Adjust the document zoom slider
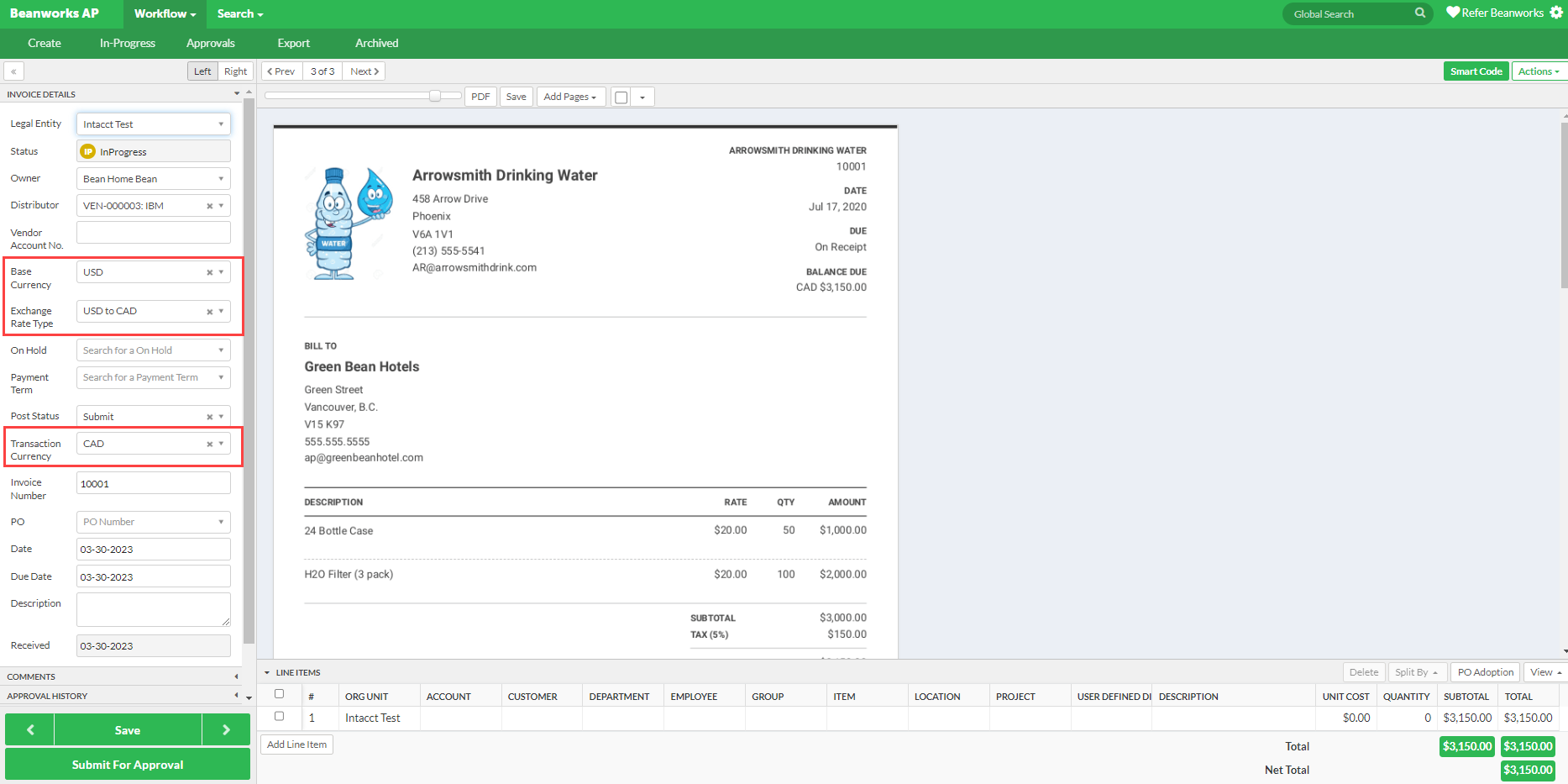1568x784 pixels. pyautogui.click(x=436, y=96)
